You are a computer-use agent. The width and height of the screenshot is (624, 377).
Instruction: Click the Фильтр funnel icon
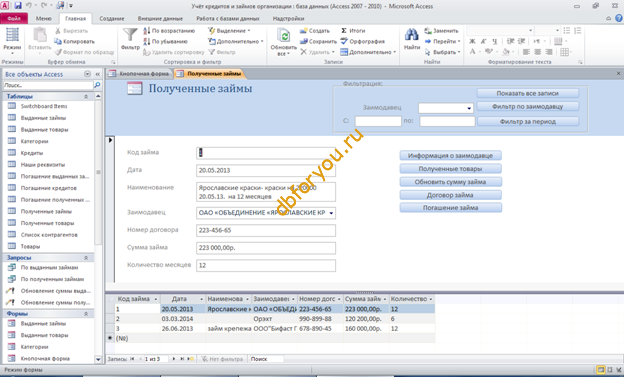[x=130, y=35]
